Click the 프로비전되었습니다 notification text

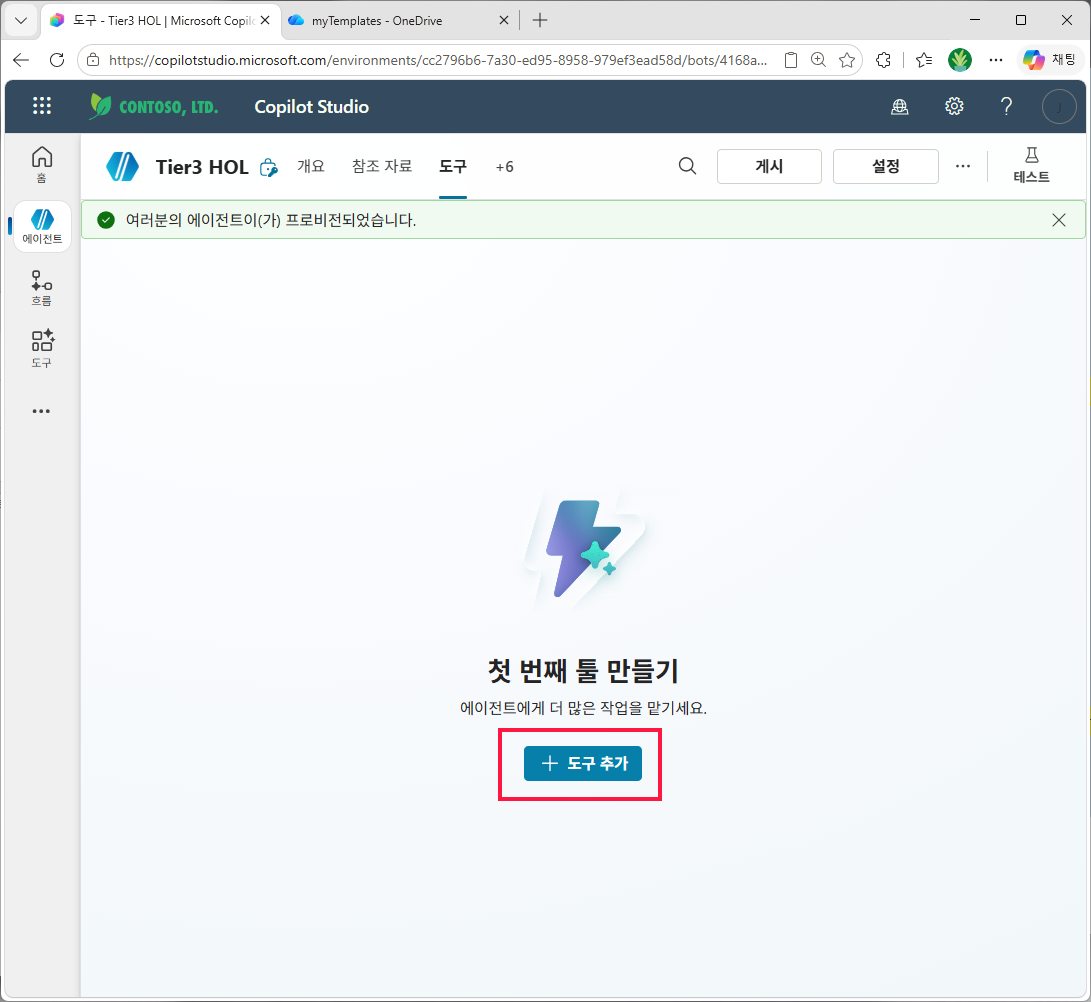click(271, 221)
